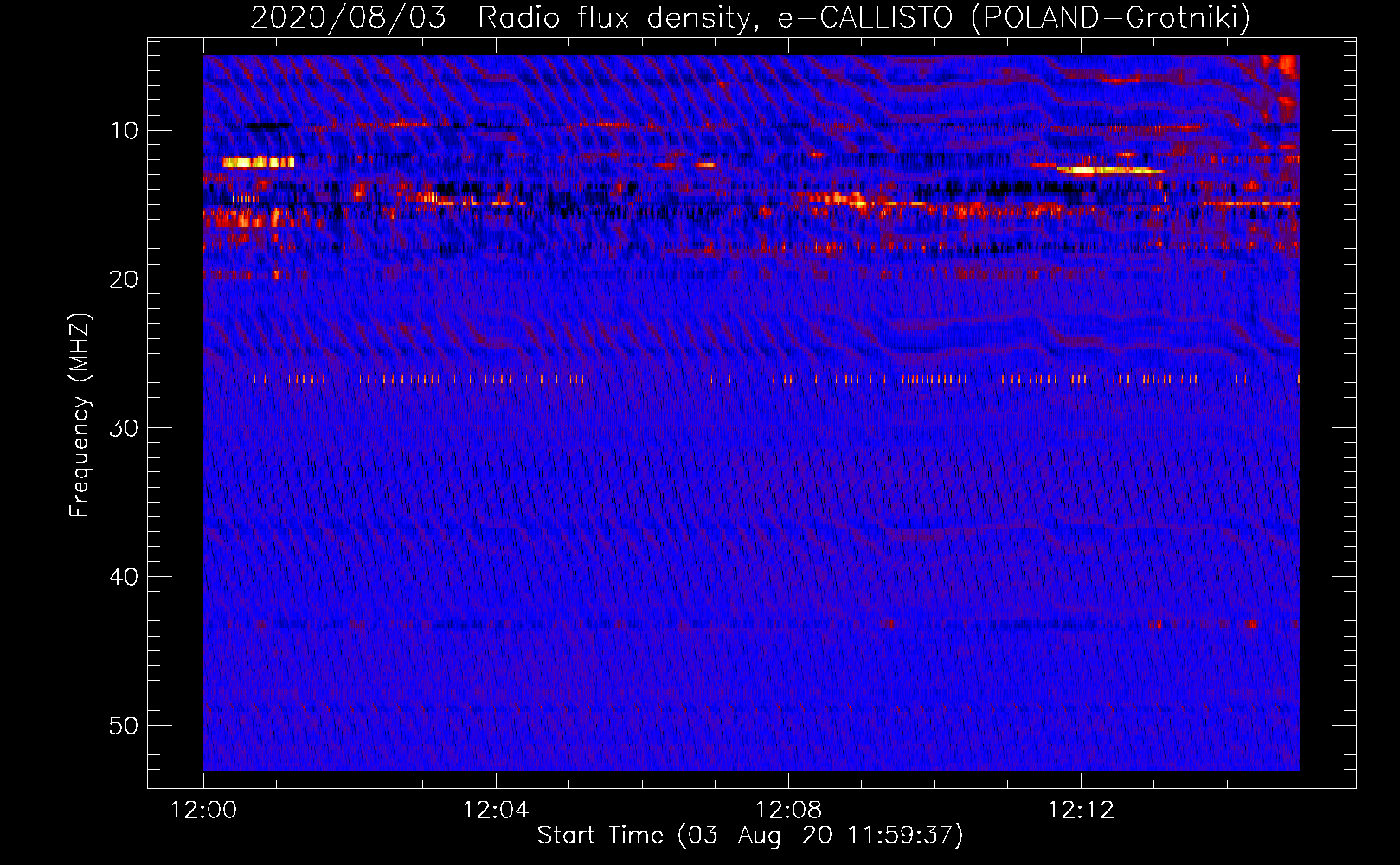Click the bright yellow burst near 12 MHz after 12:00
Screen dimensions: 1400x865
coord(258,162)
